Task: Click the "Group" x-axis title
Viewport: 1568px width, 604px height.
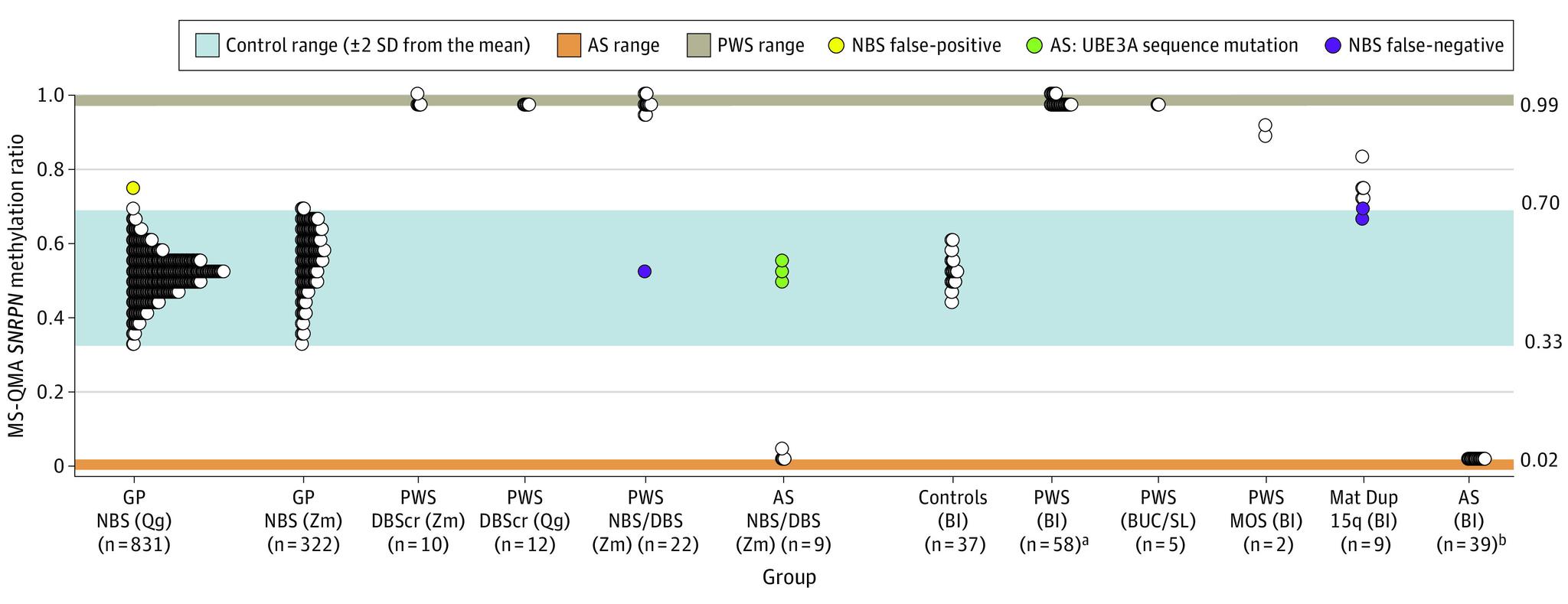Action: coord(789,577)
